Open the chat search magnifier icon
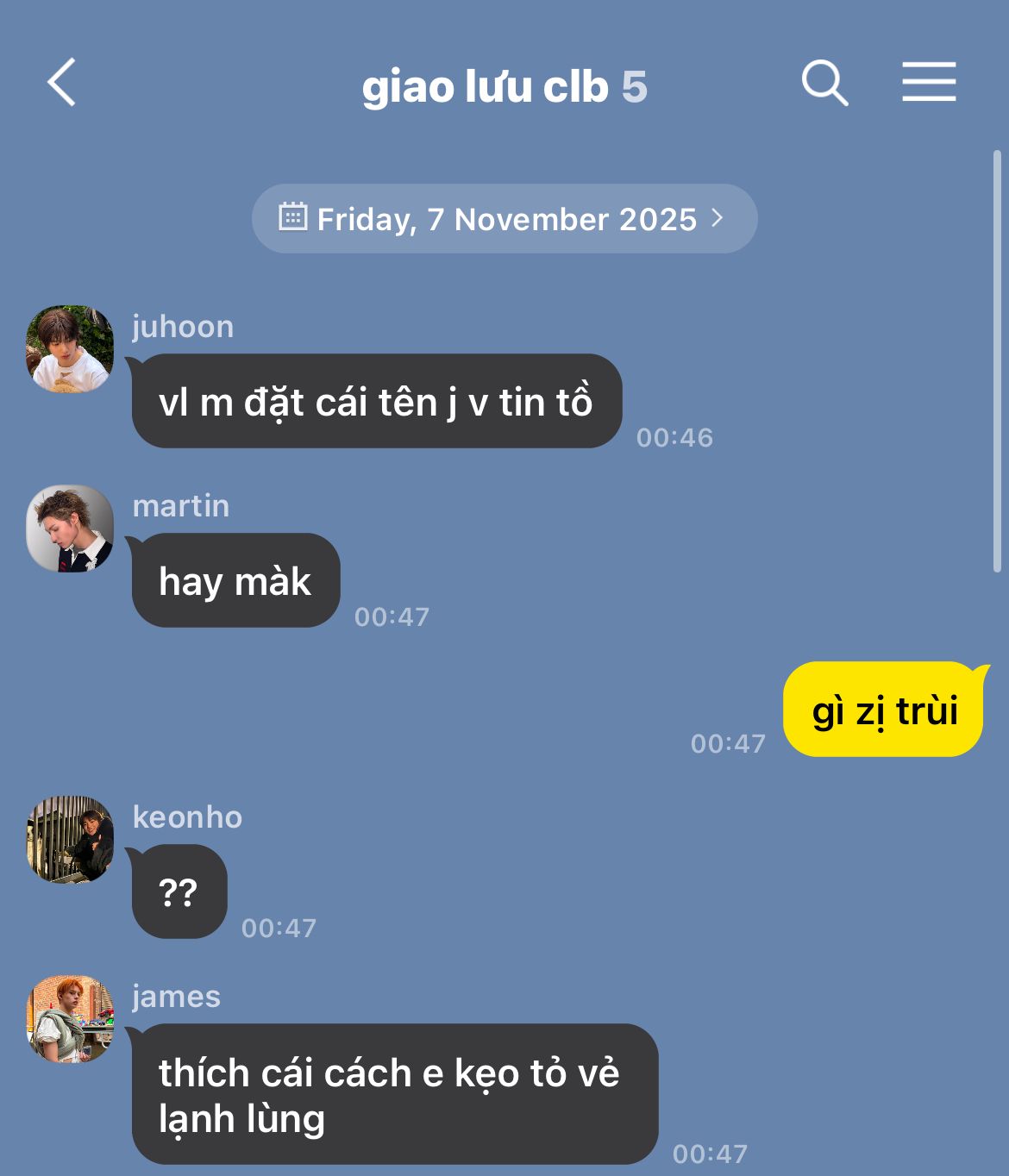The width and height of the screenshot is (1009, 1176). pos(824,83)
